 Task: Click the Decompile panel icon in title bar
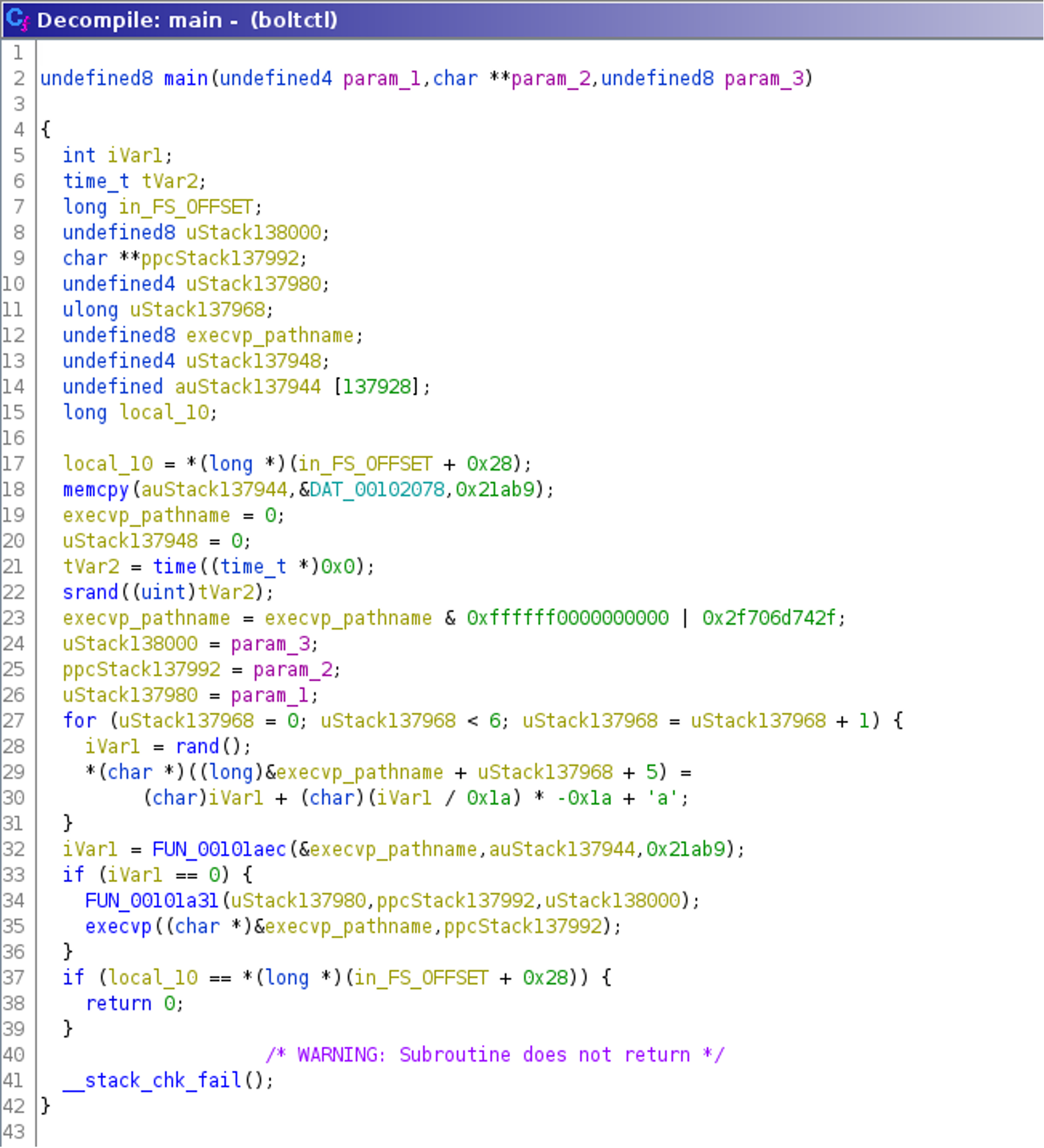(x=17, y=19)
